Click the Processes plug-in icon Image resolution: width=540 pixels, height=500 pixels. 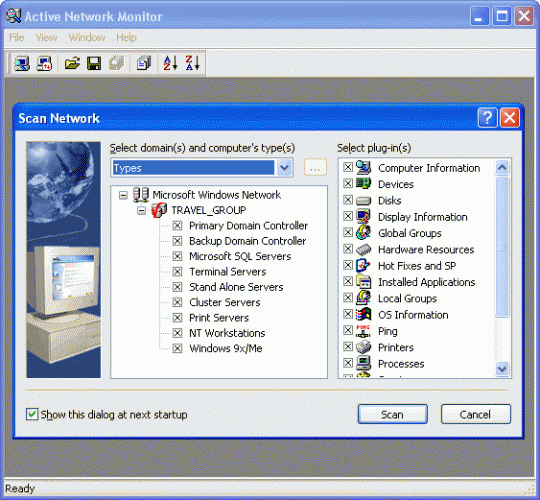[x=363, y=363]
